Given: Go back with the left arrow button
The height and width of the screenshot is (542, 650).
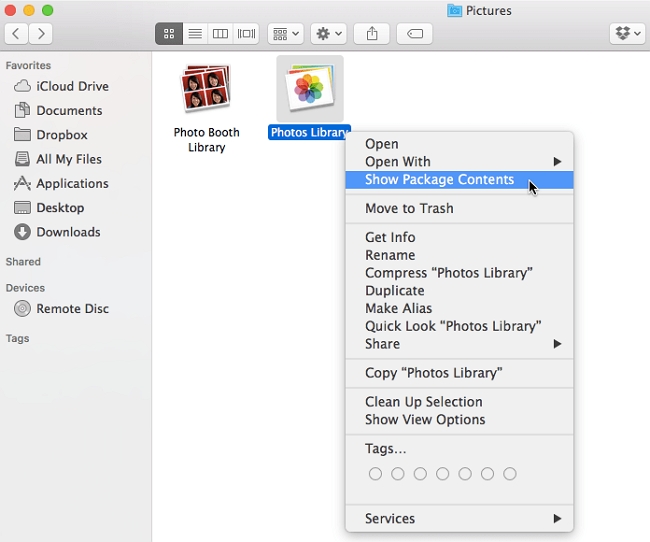Looking at the screenshot, I should pyautogui.click(x=16, y=34).
